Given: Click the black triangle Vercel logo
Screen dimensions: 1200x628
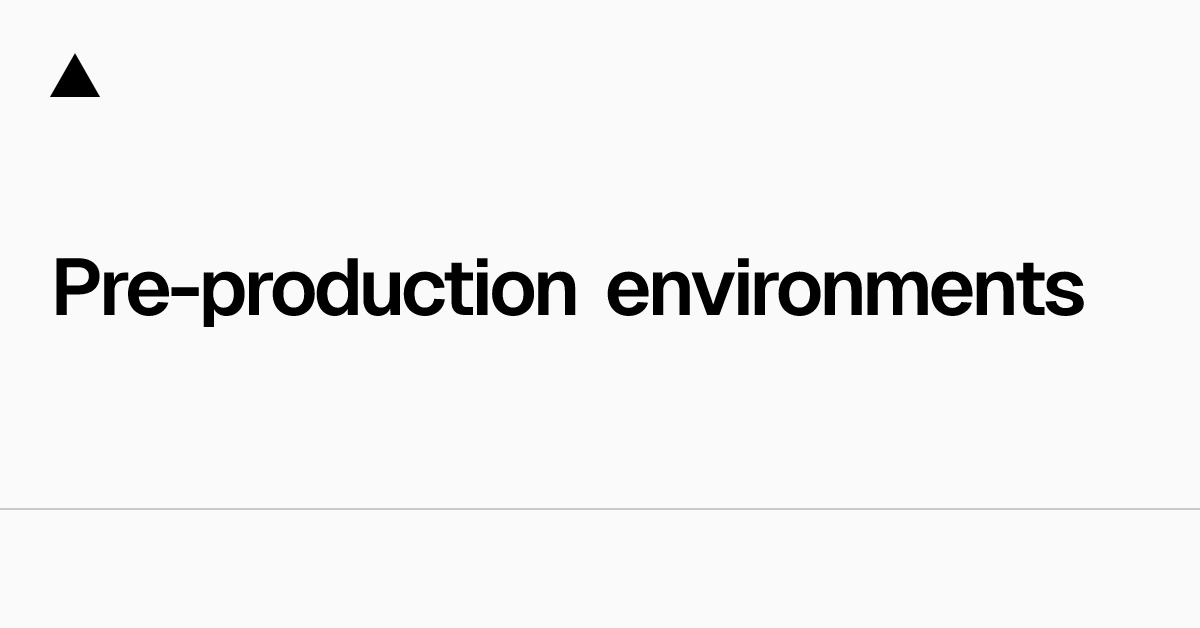Looking at the screenshot, I should [x=75, y=79].
